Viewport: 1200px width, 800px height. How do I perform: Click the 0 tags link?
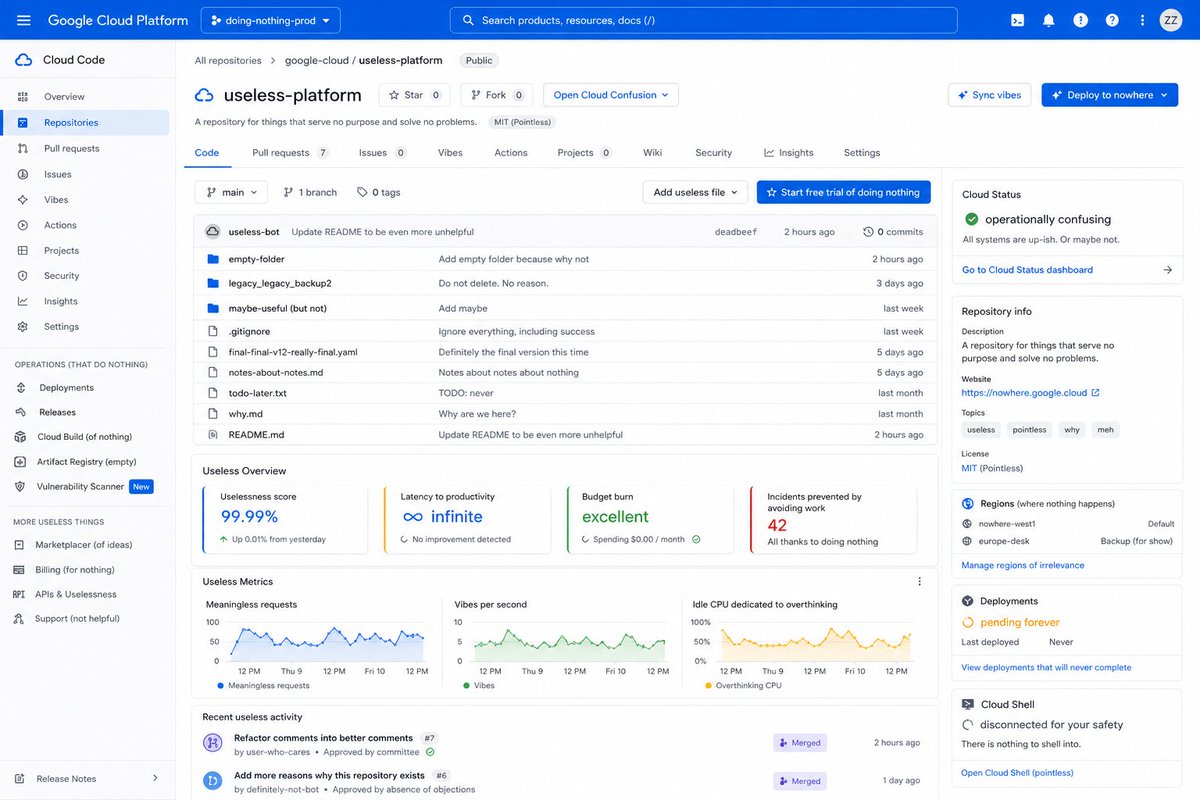click(x=379, y=192)
